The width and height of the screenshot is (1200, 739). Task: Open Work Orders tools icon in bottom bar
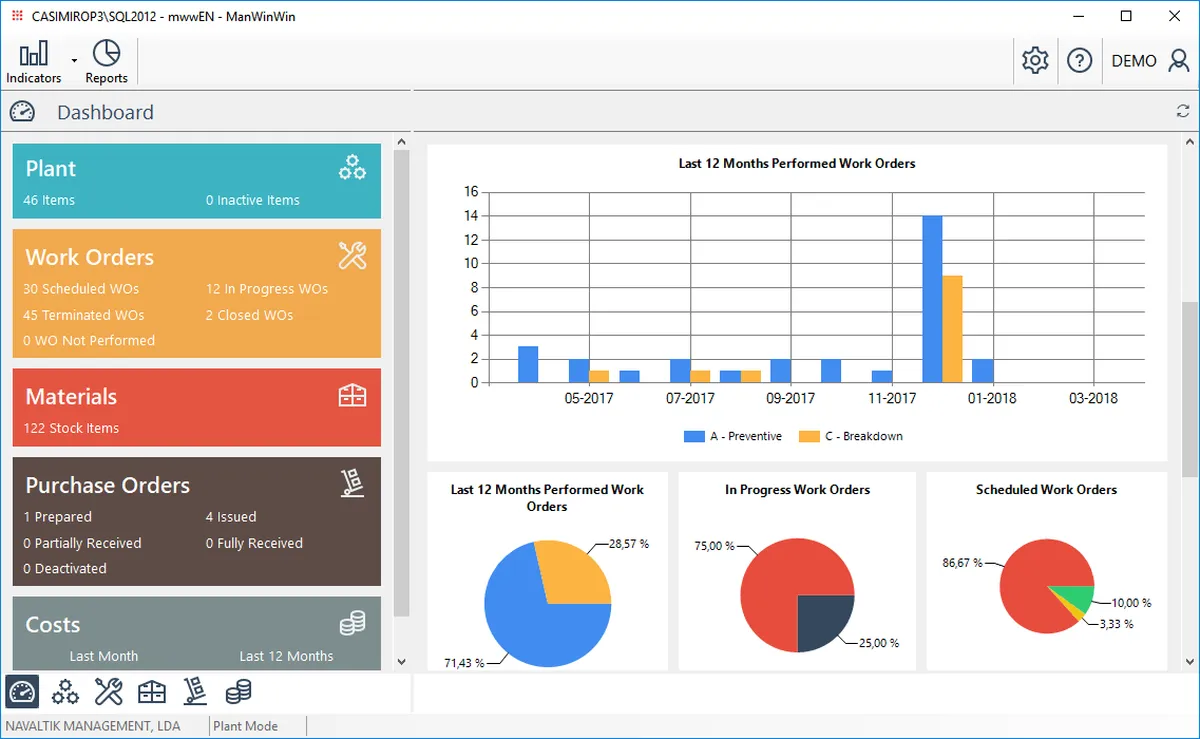[108, 691]
